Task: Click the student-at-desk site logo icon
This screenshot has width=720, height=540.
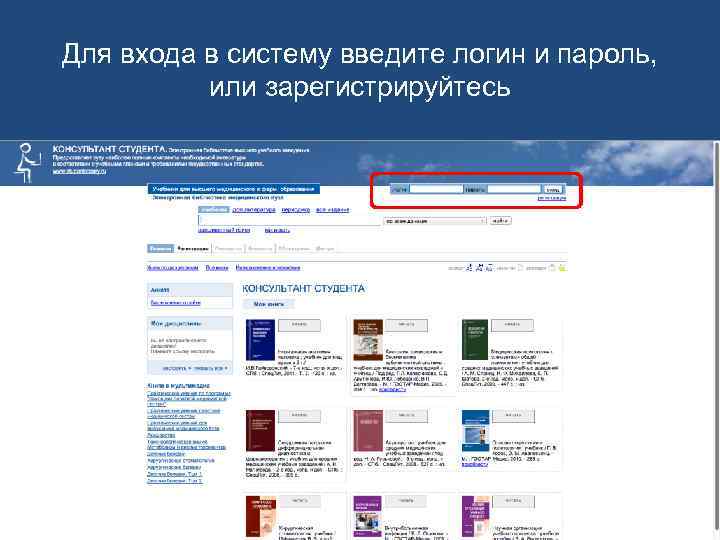Action: tap(27, 163)
